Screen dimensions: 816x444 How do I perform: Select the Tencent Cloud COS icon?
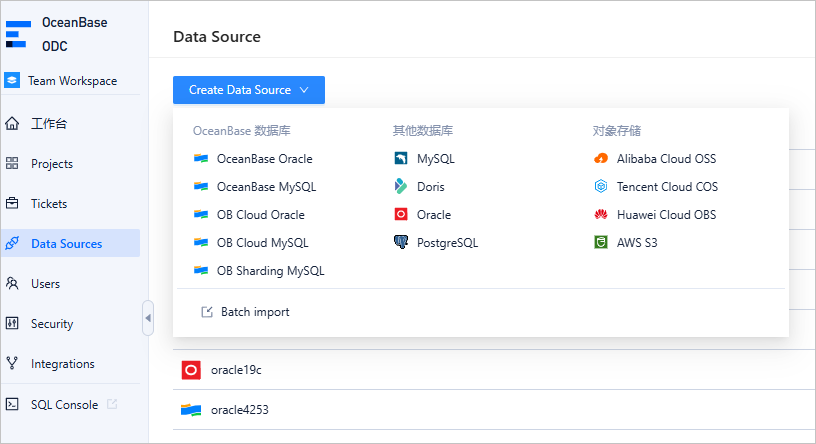[601, 187]
